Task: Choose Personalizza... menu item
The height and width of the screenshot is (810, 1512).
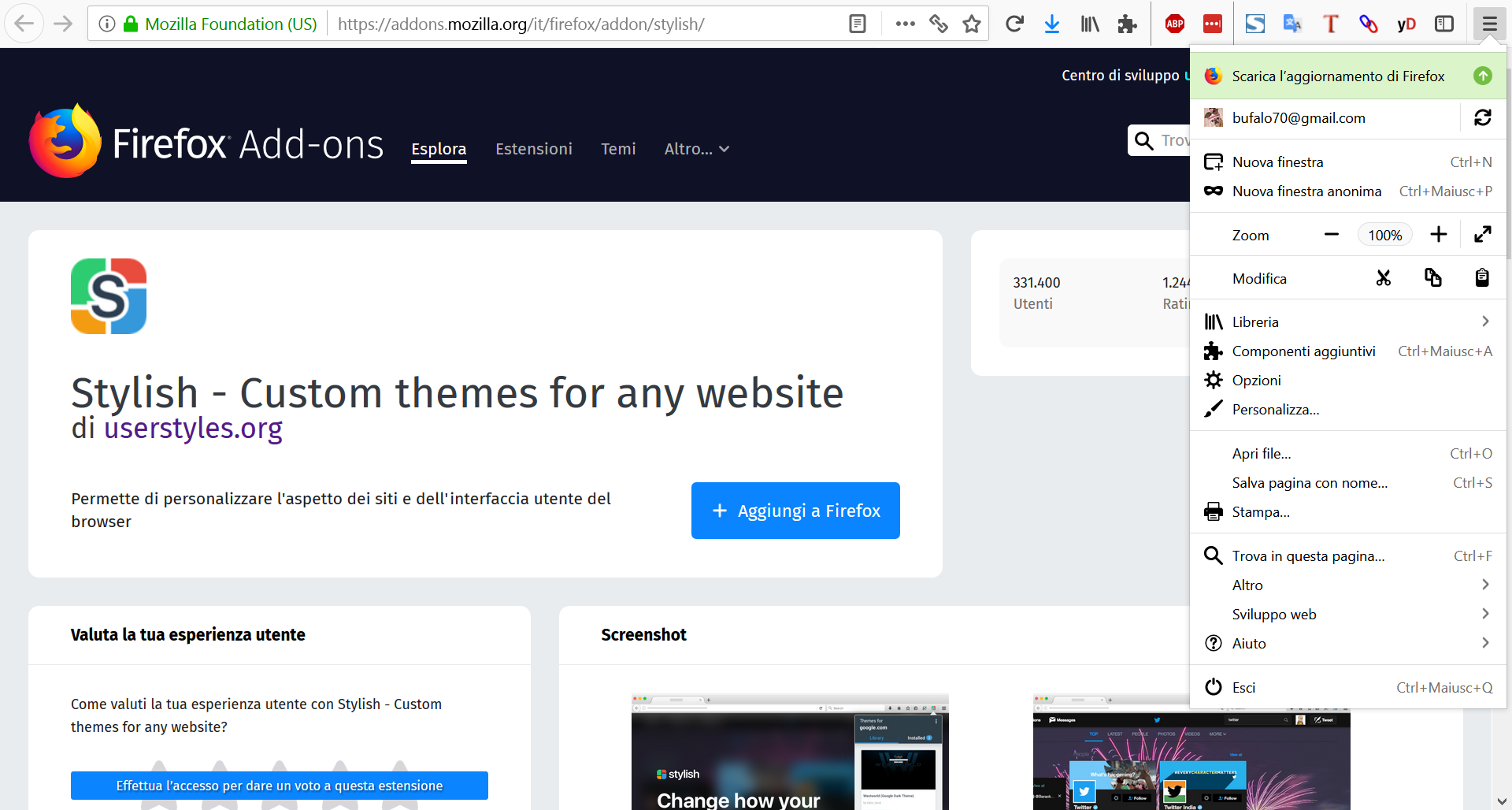Action: 1348,409
